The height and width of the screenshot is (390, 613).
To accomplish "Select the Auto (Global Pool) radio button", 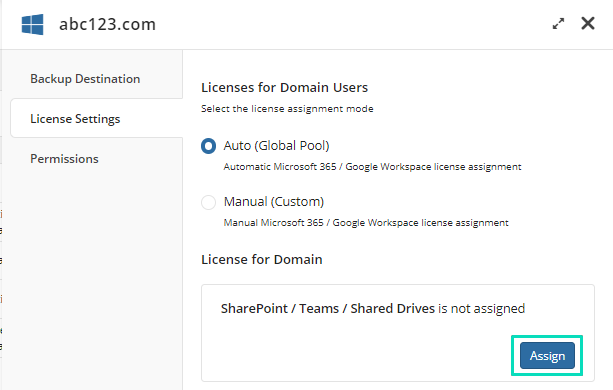I will click(x=208, y=146).
